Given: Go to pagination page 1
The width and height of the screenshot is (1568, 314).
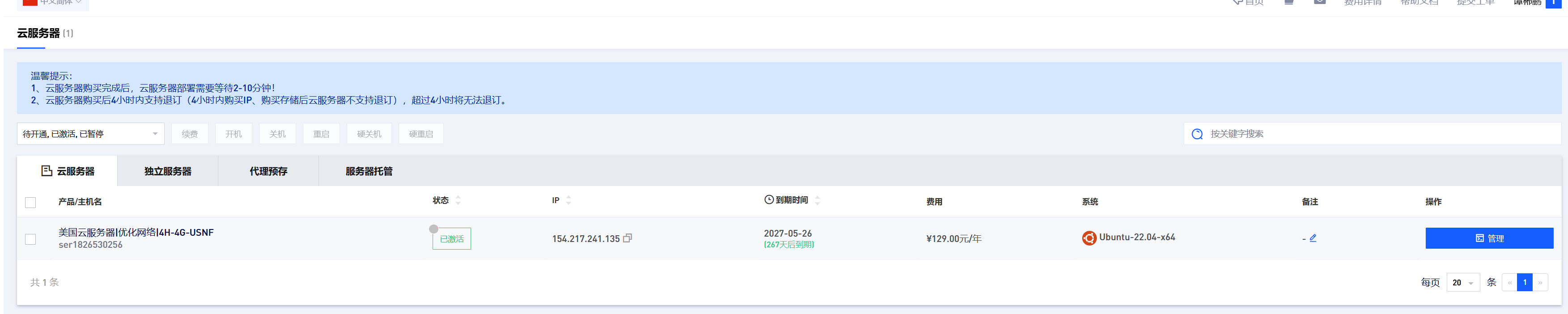Looking at the screenshot, I should [x=1524, y=282].
